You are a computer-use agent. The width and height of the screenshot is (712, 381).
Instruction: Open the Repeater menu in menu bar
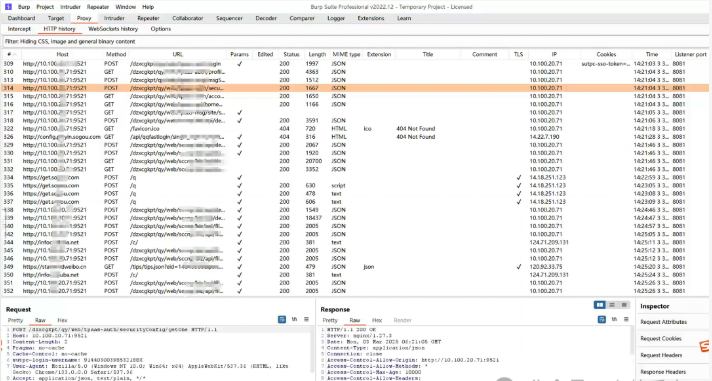point(98,7)
